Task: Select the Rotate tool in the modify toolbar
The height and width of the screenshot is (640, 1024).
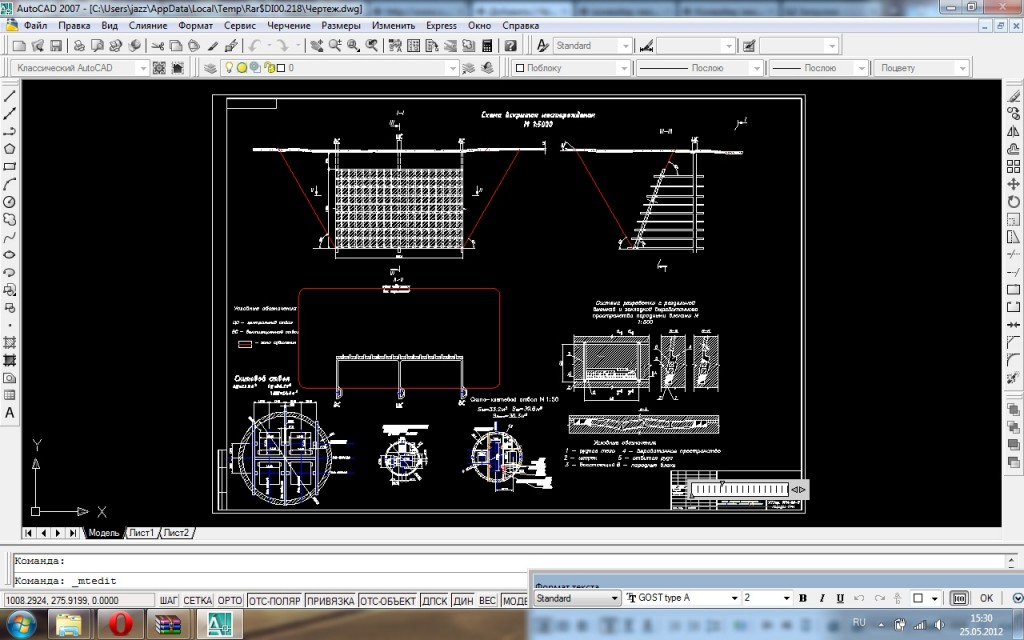Action: click(x=1013, y=202)
